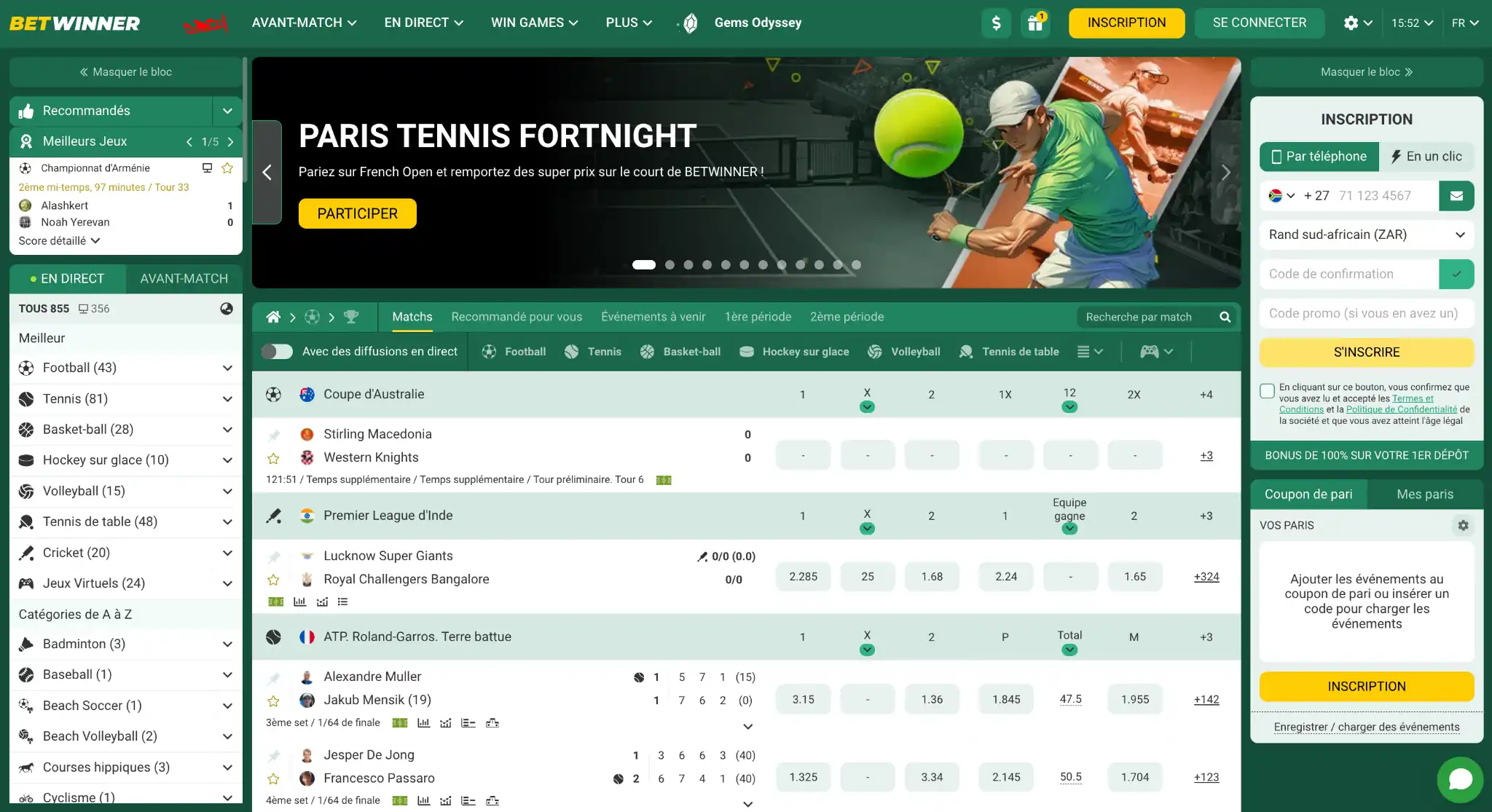Pin the Stirling Macedonia match

pos(273,435)
